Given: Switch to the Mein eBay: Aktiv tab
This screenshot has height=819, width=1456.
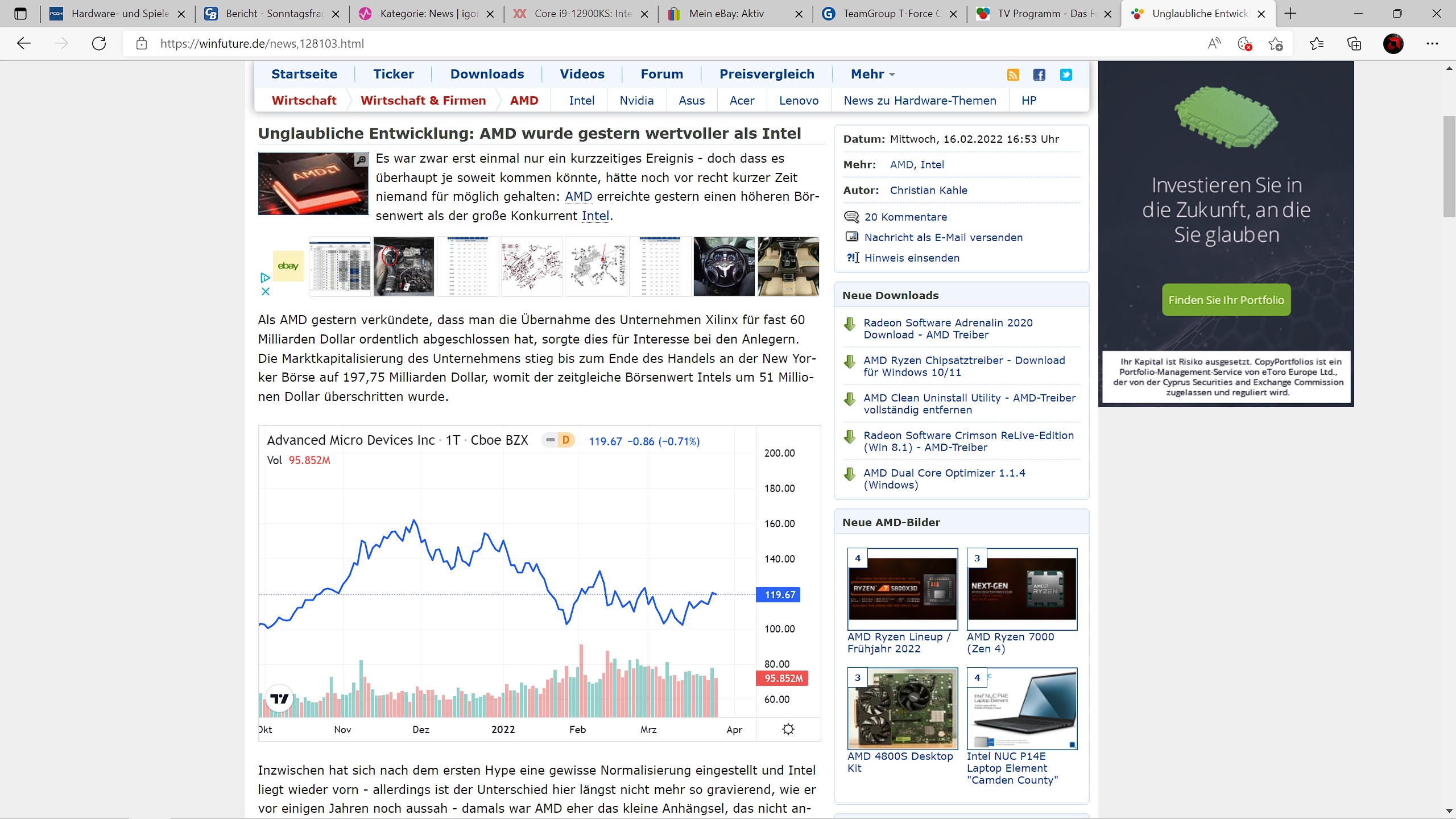Looking at the screenshot, I should pyautogui.click(x=726, y=14).
